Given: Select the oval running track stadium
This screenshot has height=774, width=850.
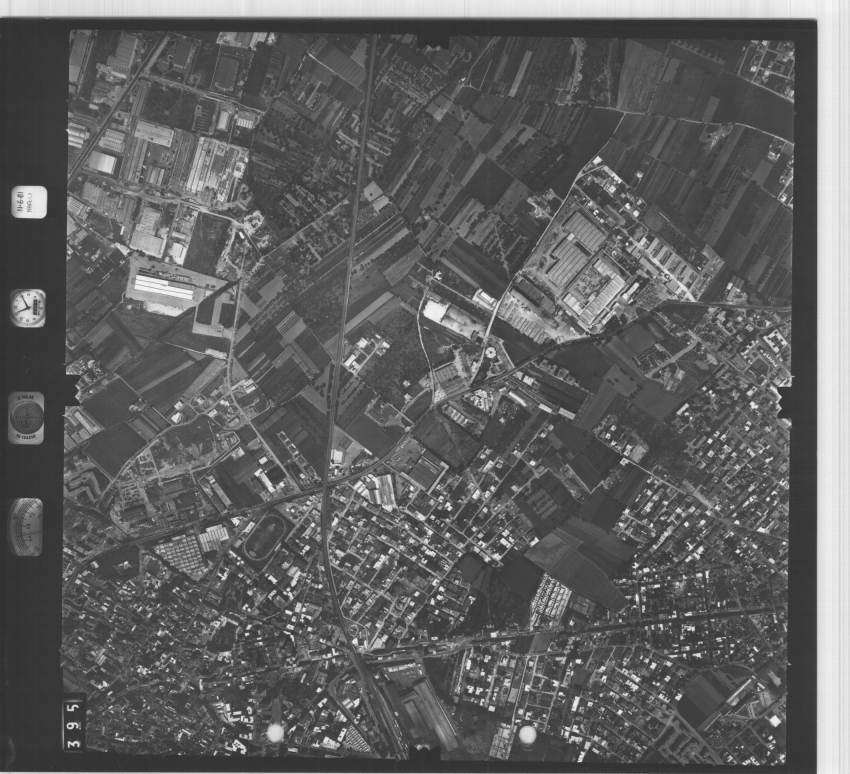Looking at the screenshot, I should tap(264, 538).
